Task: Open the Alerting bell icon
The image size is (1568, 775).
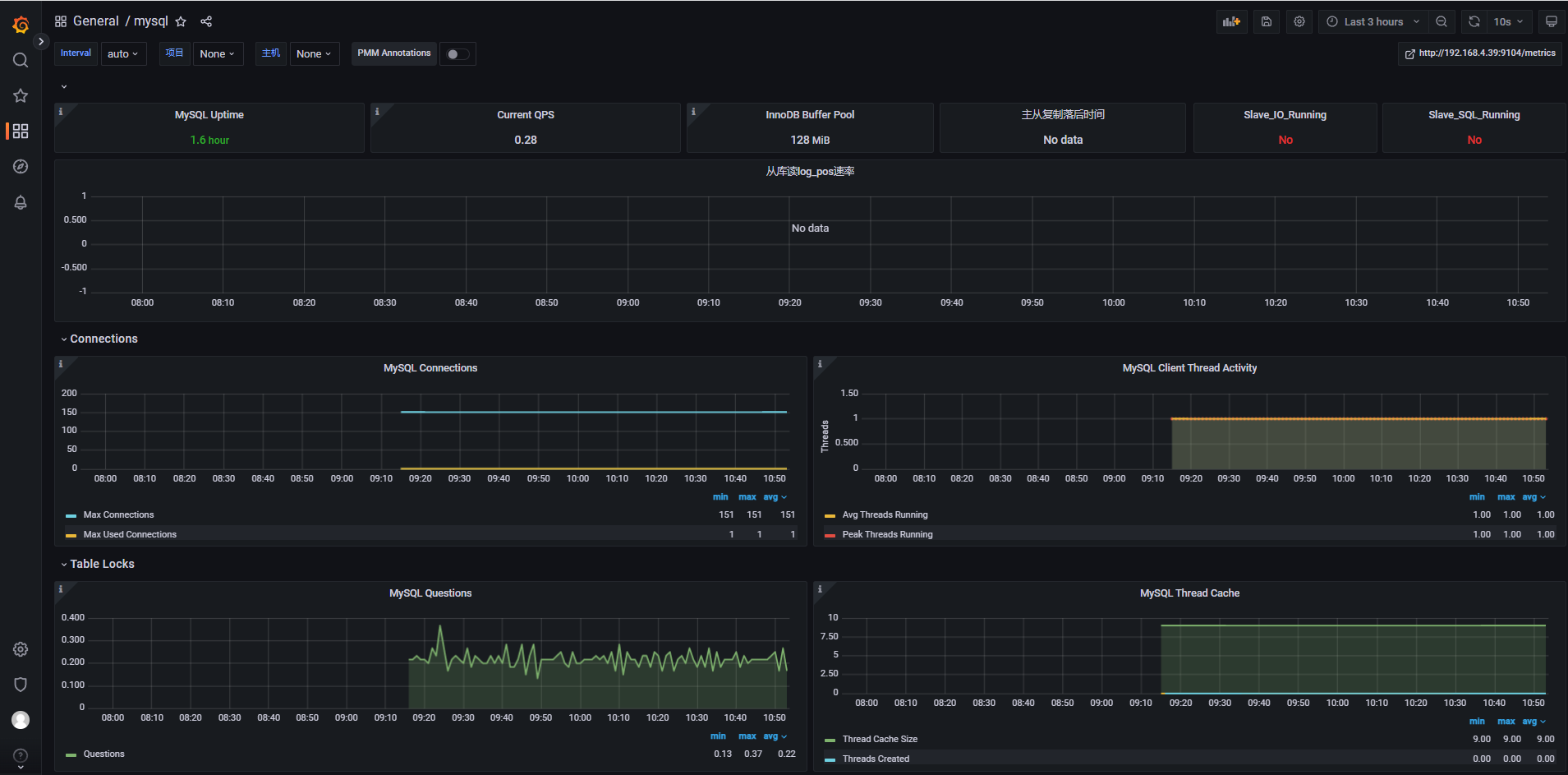Action: [x=21, y=202]
